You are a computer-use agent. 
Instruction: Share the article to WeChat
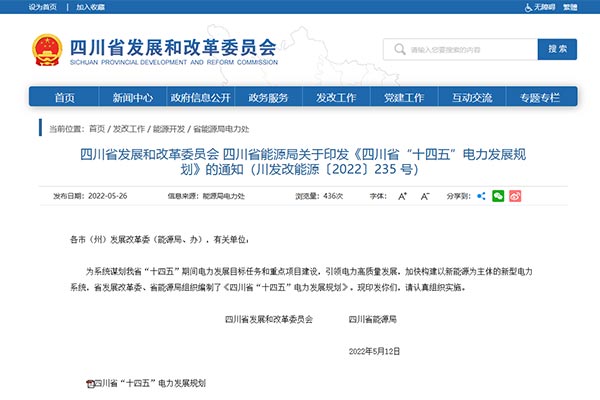click(x=497, y=196)
